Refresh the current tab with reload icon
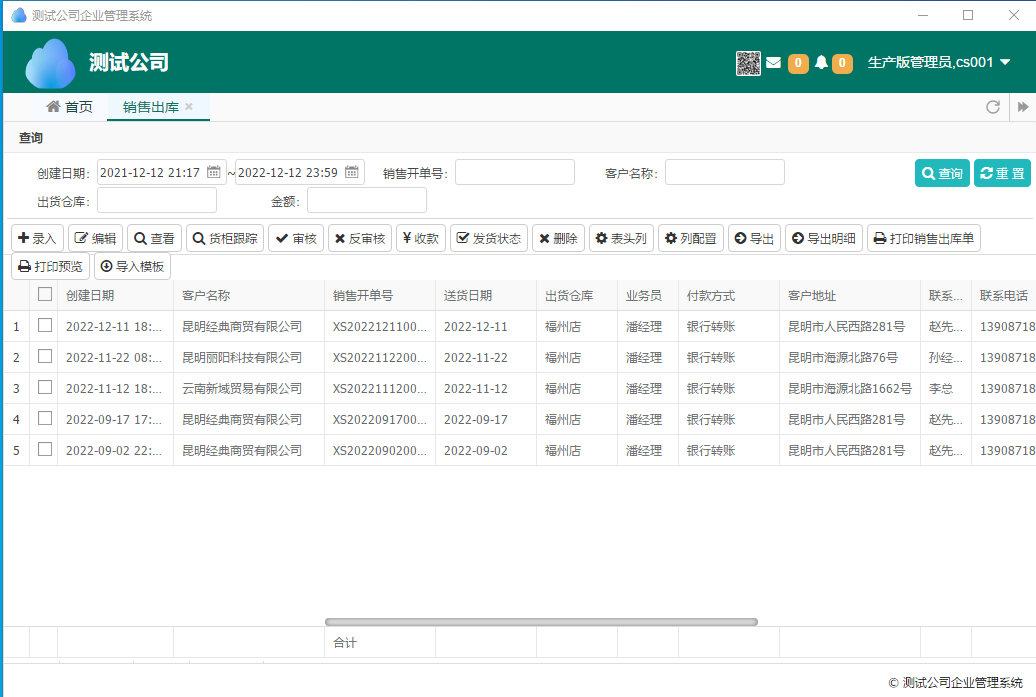This screenshot has height=697, width=1036. click(992, 107)
